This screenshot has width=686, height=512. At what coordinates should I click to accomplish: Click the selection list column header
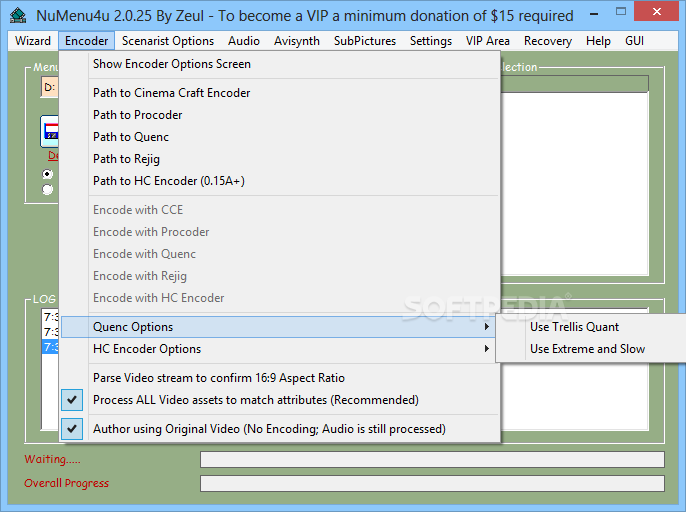(x=574, y=84)
